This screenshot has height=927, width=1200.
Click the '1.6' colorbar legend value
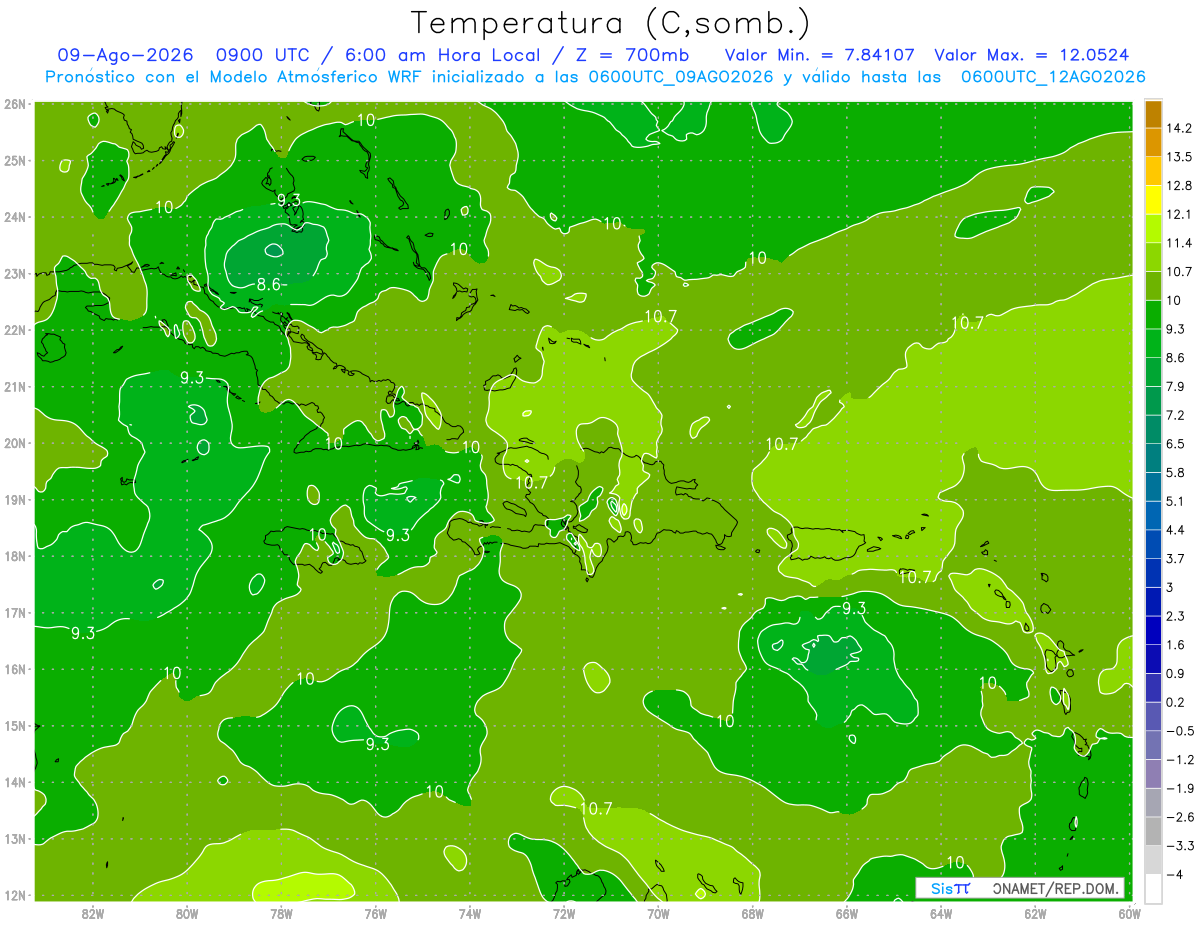tap(1176, 645)
